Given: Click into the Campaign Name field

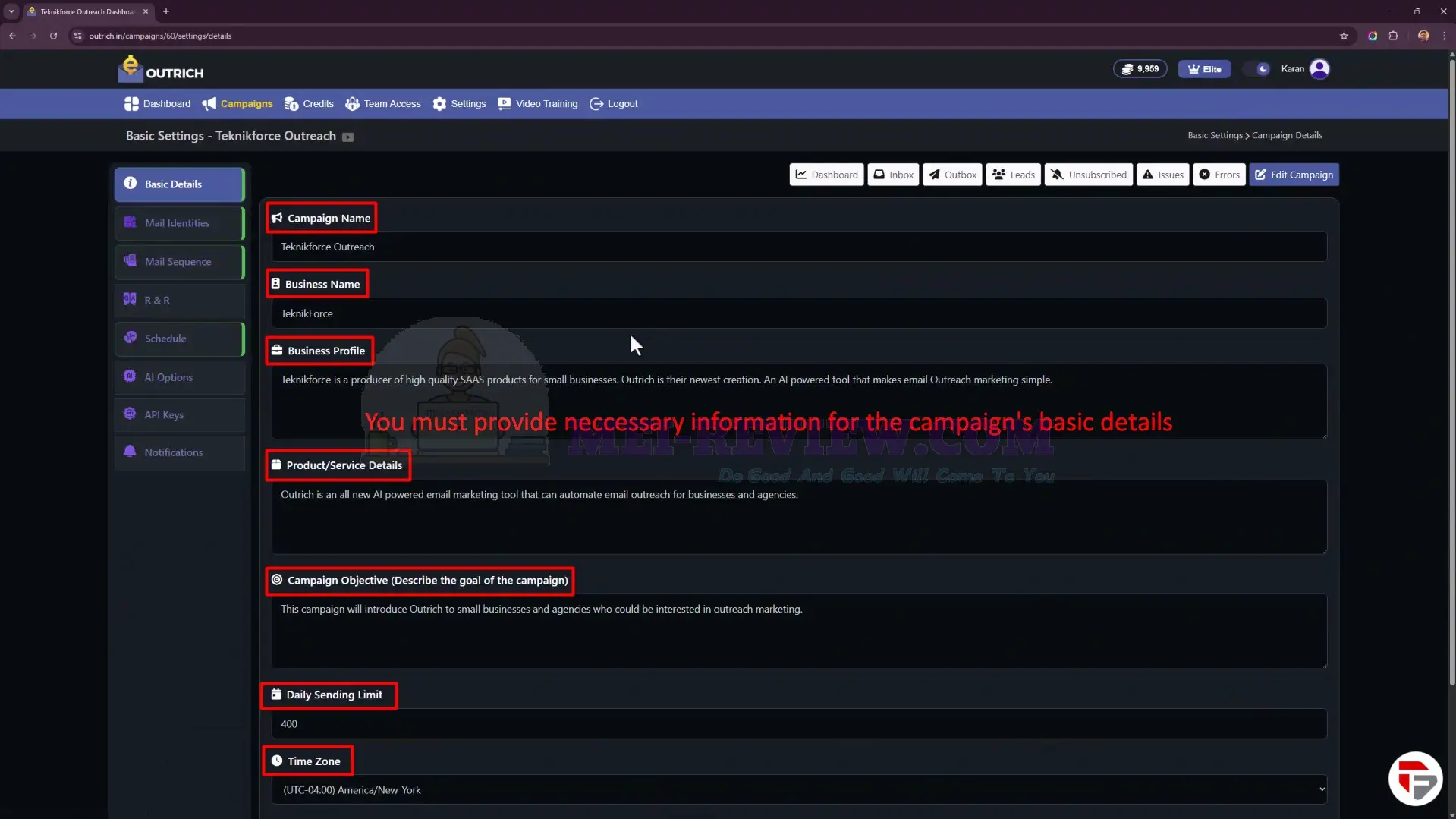Looking at the screenshot, I should [x=799, y=247].
